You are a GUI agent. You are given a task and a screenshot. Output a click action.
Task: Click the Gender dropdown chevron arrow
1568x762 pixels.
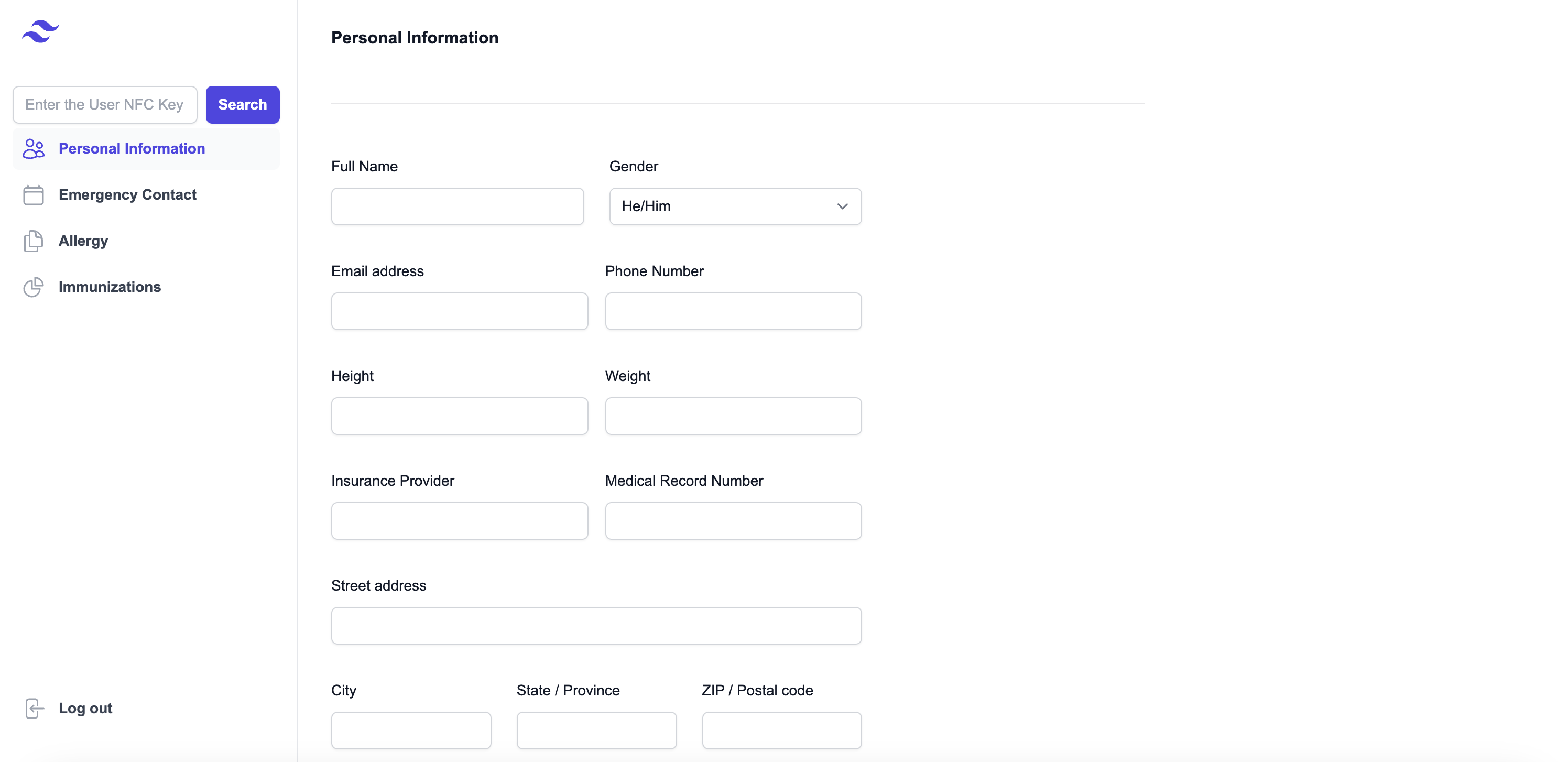[843, 206]
